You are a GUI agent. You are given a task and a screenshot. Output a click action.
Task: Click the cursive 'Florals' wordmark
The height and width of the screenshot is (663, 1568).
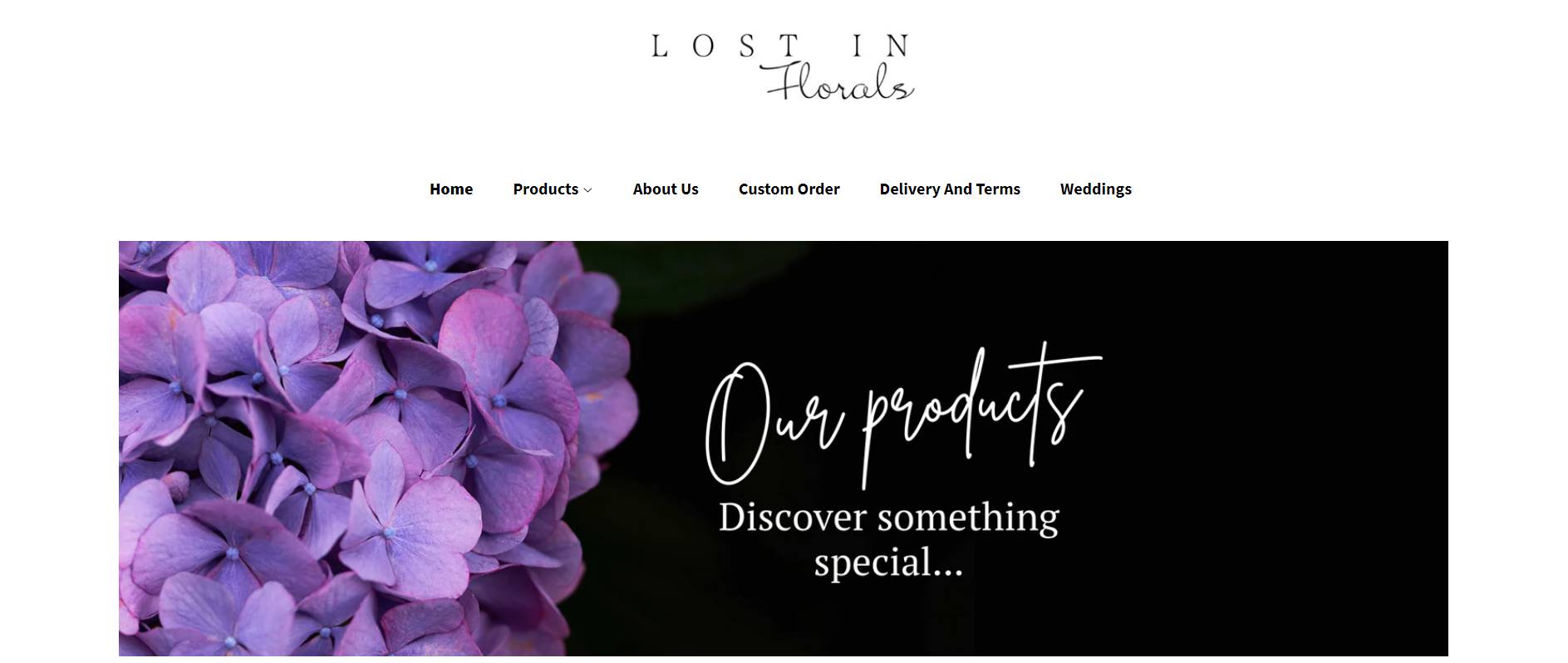(x=838, y=82)
